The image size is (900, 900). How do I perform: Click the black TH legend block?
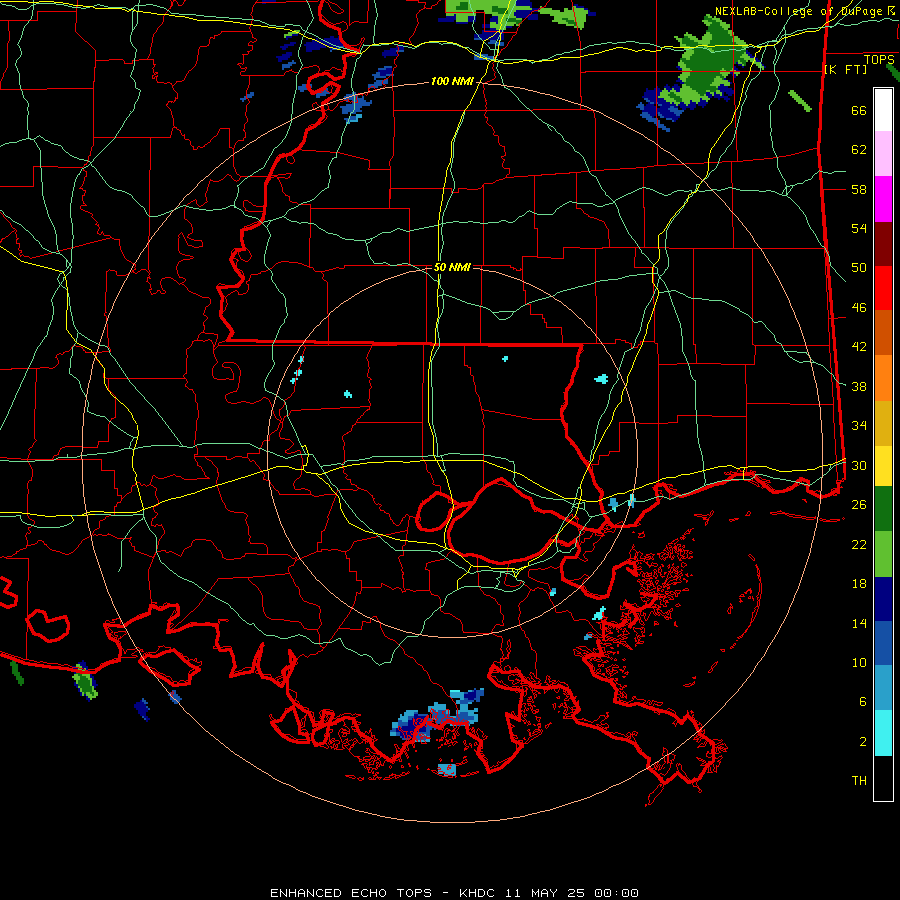(x=883, y=778)
